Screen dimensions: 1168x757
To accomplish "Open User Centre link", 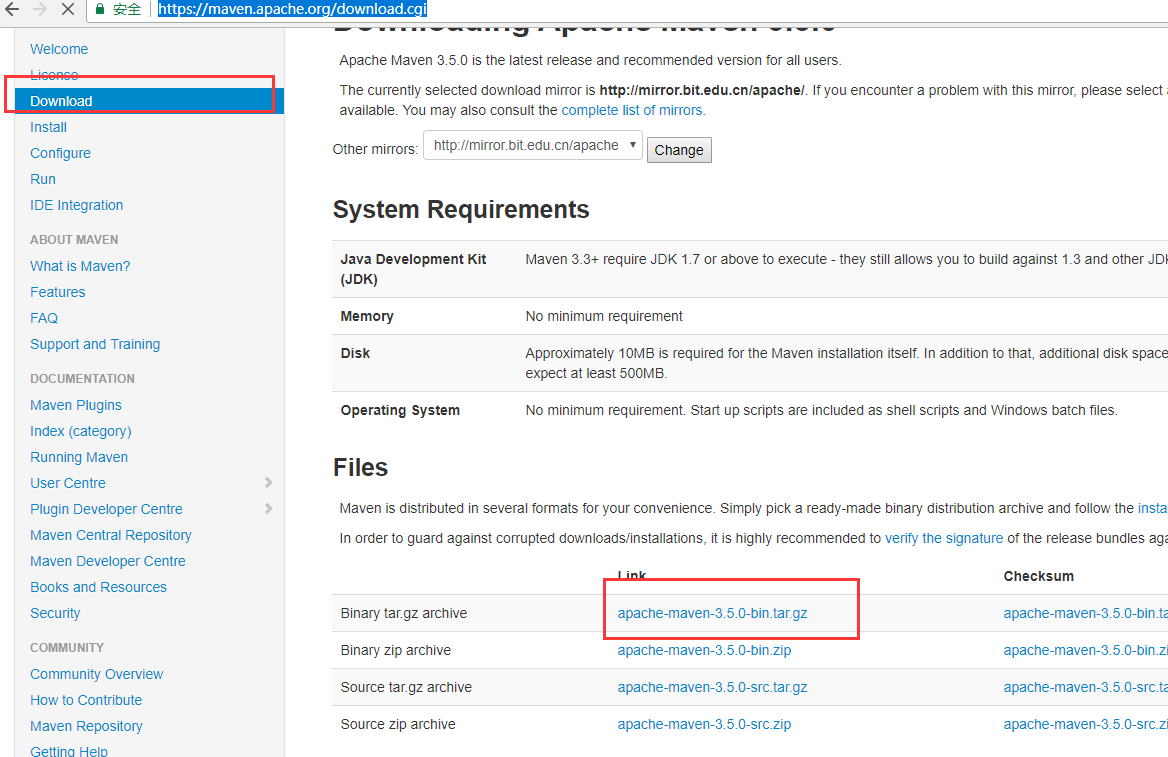I will 68,484.
